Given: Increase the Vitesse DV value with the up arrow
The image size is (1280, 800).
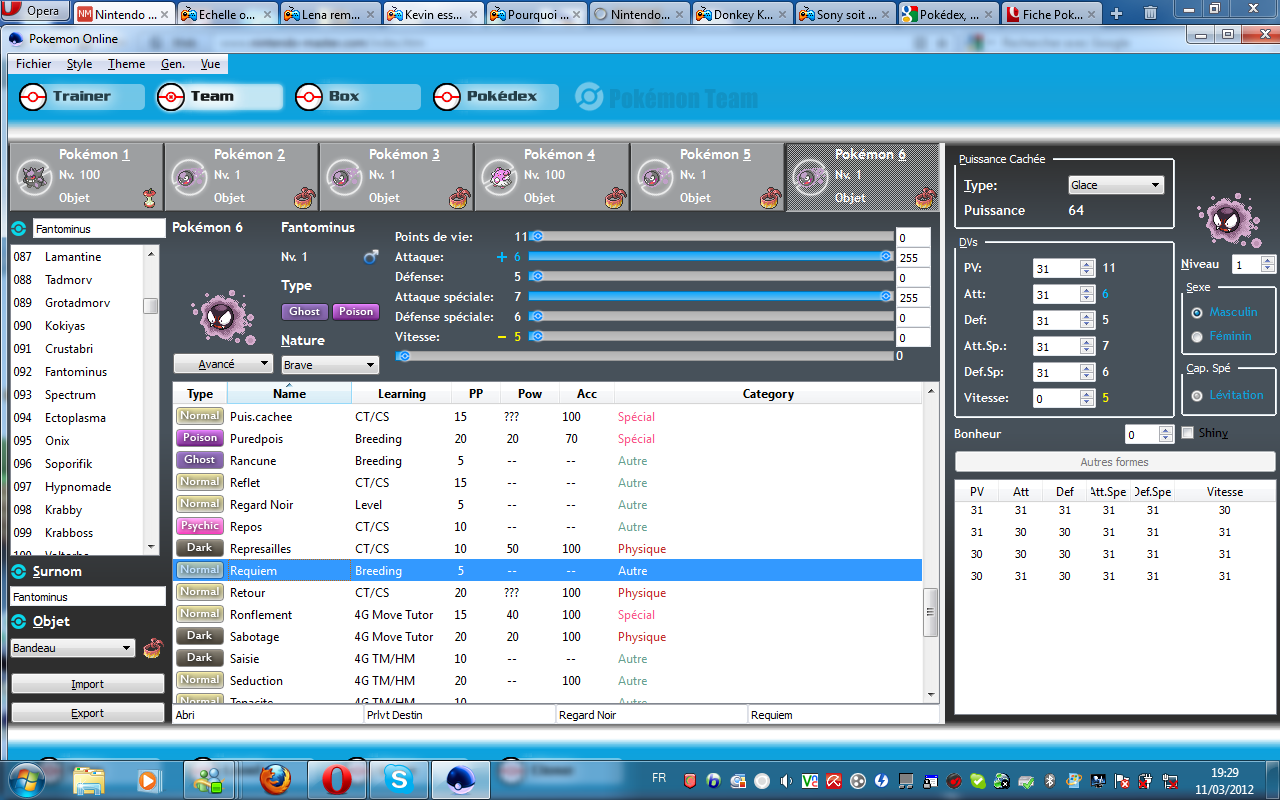Looking at the screenshot, I should click(x=1087, y=394).
